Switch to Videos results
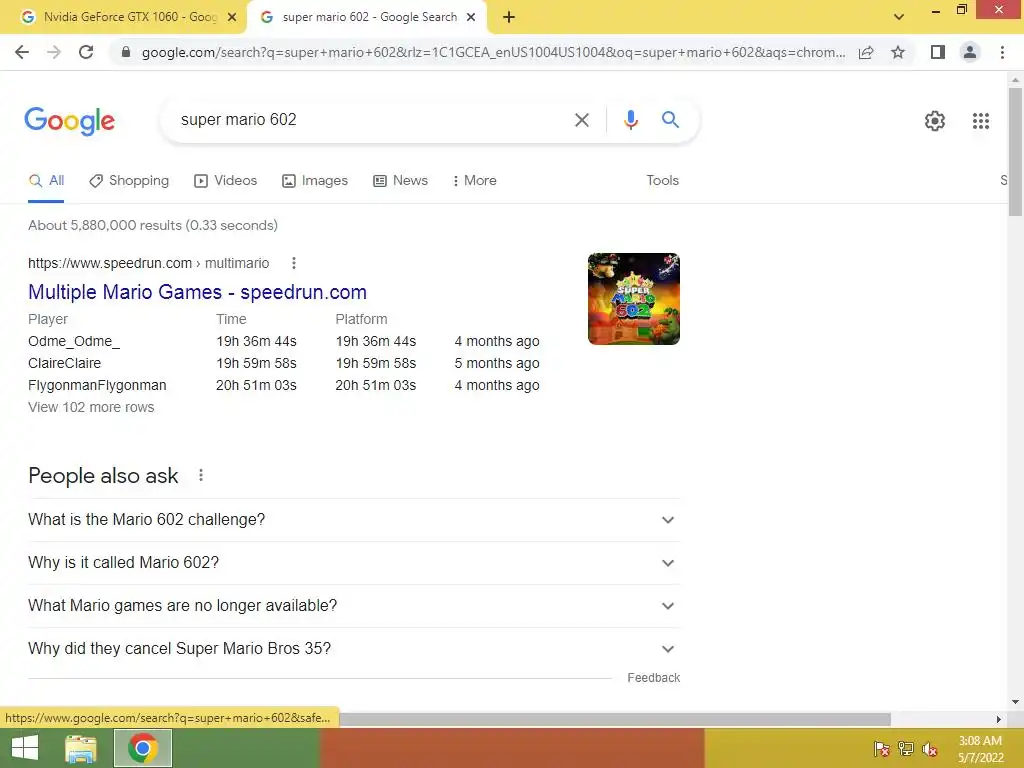Screen dimensions: 1024x768 226,181
